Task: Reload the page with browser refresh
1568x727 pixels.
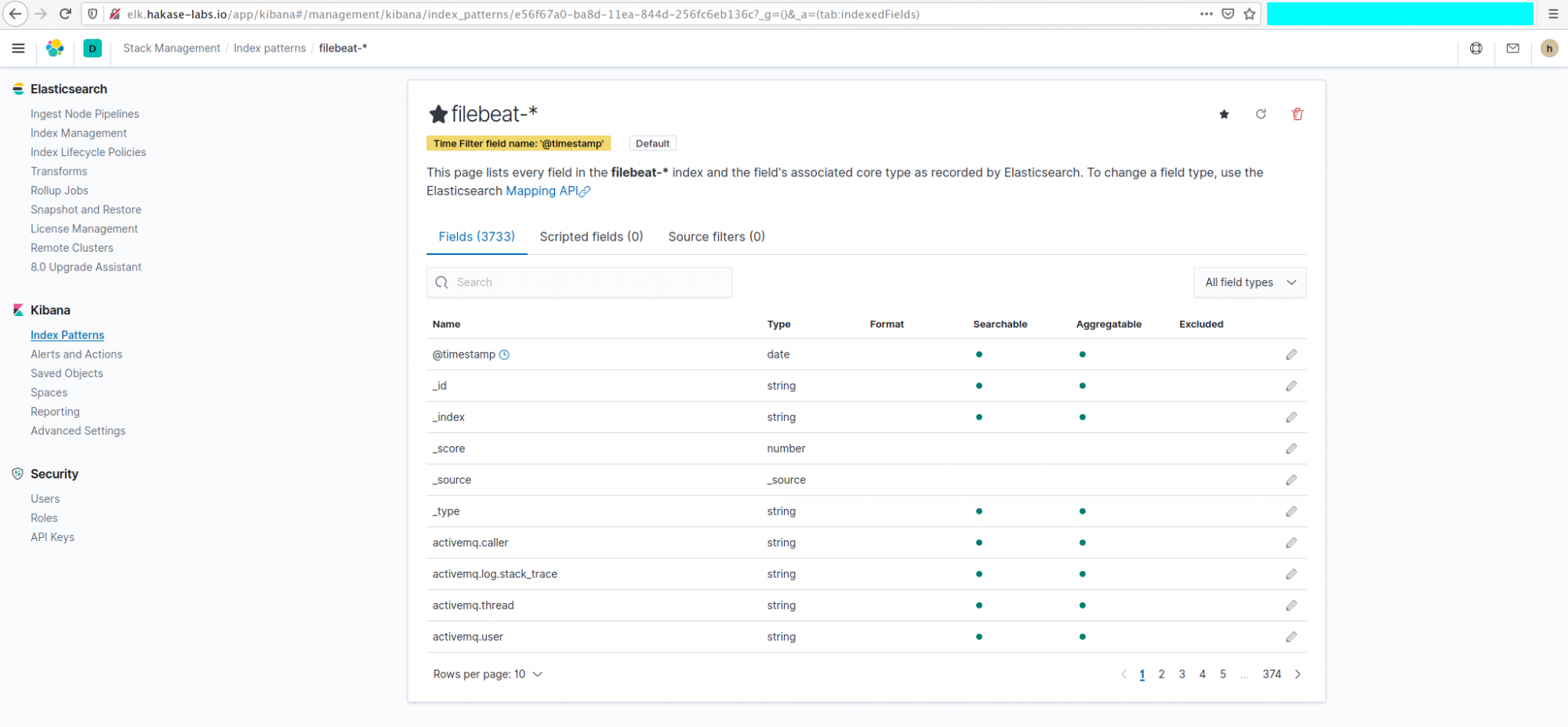Action: pyautogui.click(x=66, y=14)
